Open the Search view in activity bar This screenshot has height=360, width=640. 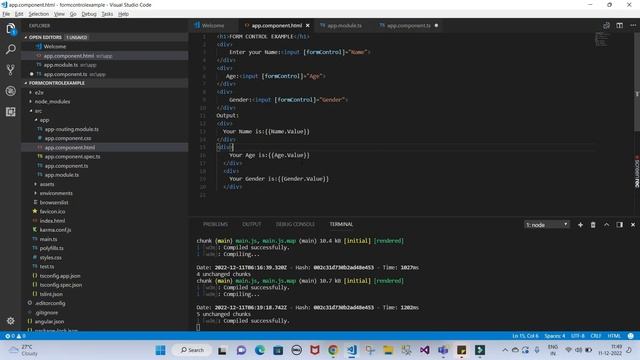click(11, 49)
